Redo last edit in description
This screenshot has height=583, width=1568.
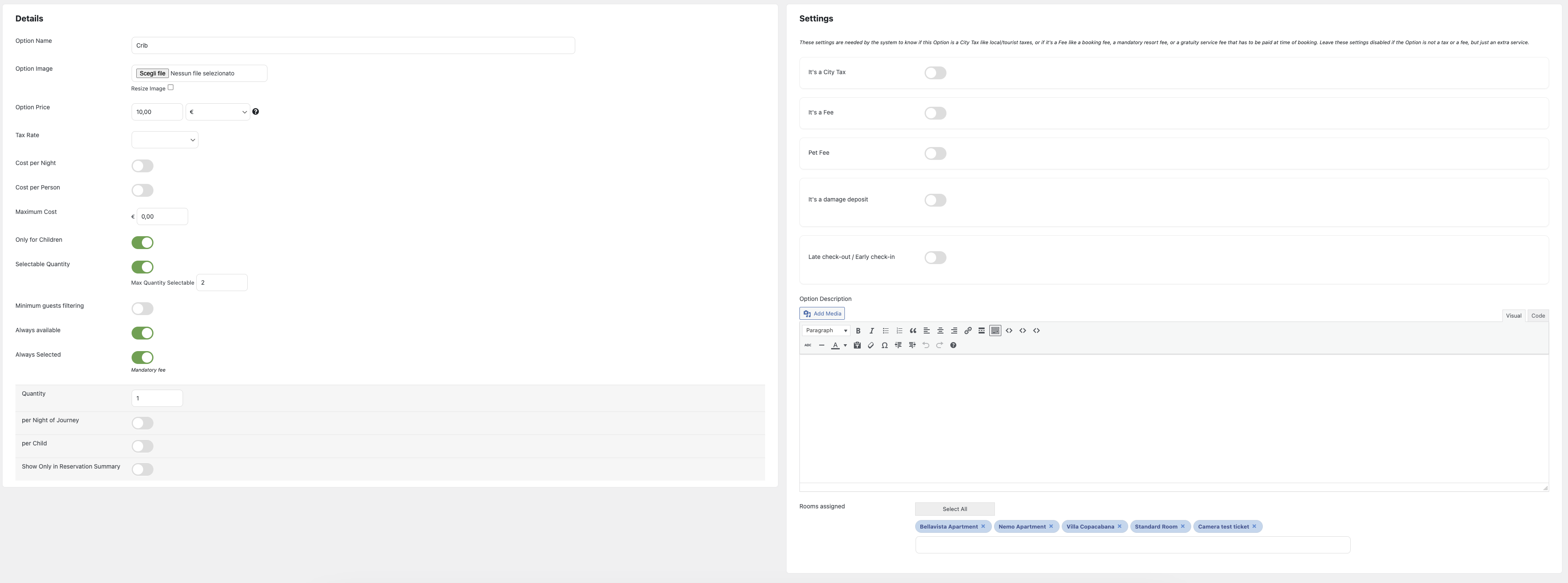[x=939, y=345]
